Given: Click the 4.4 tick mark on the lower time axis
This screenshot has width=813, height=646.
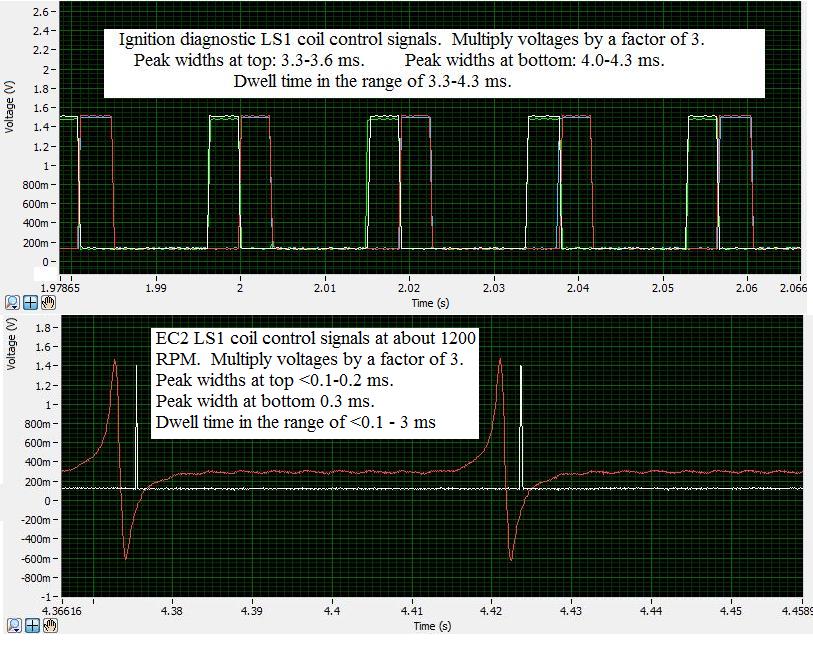Looking at the screenshot, I should 332,610.
